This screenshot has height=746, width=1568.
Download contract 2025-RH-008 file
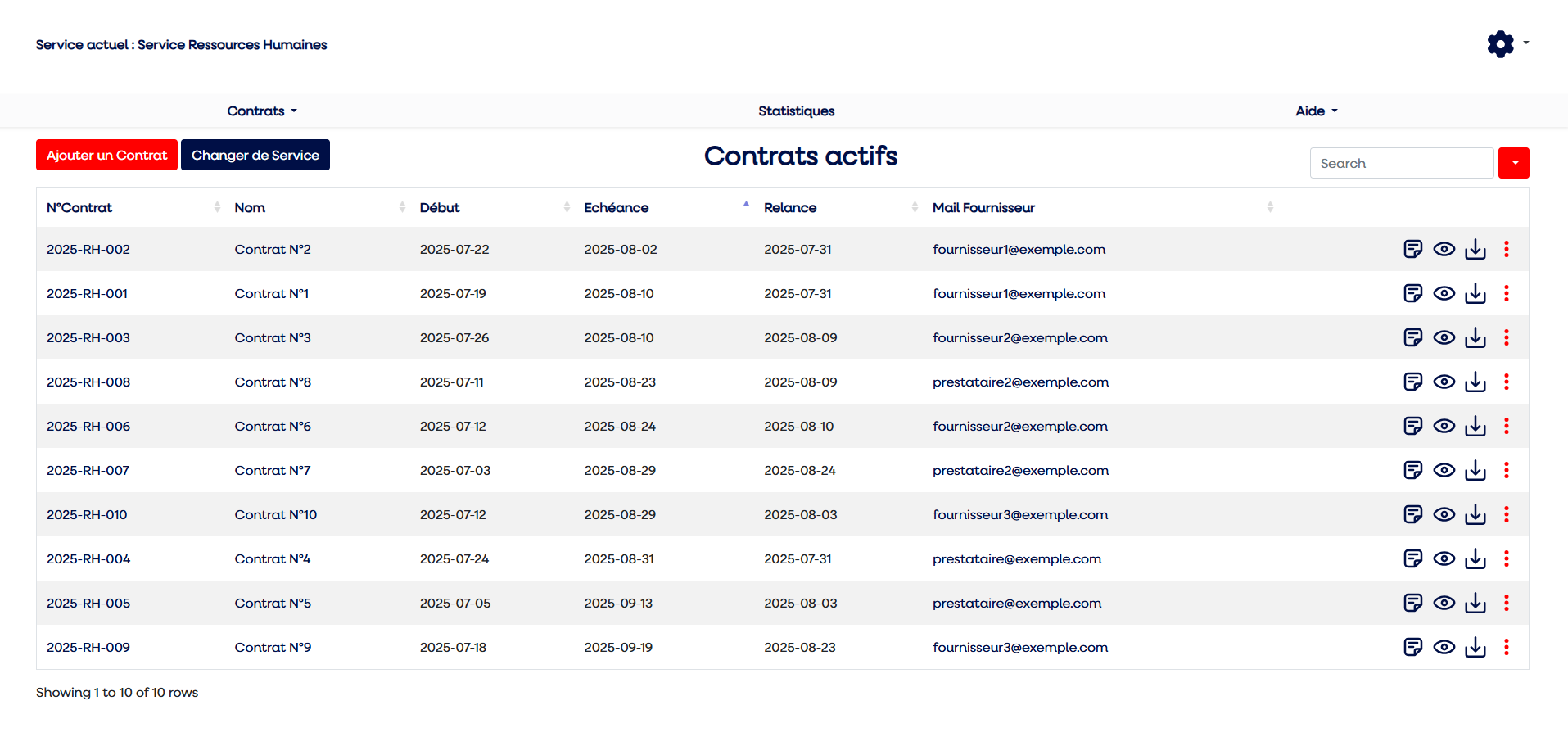[1475, 382]
